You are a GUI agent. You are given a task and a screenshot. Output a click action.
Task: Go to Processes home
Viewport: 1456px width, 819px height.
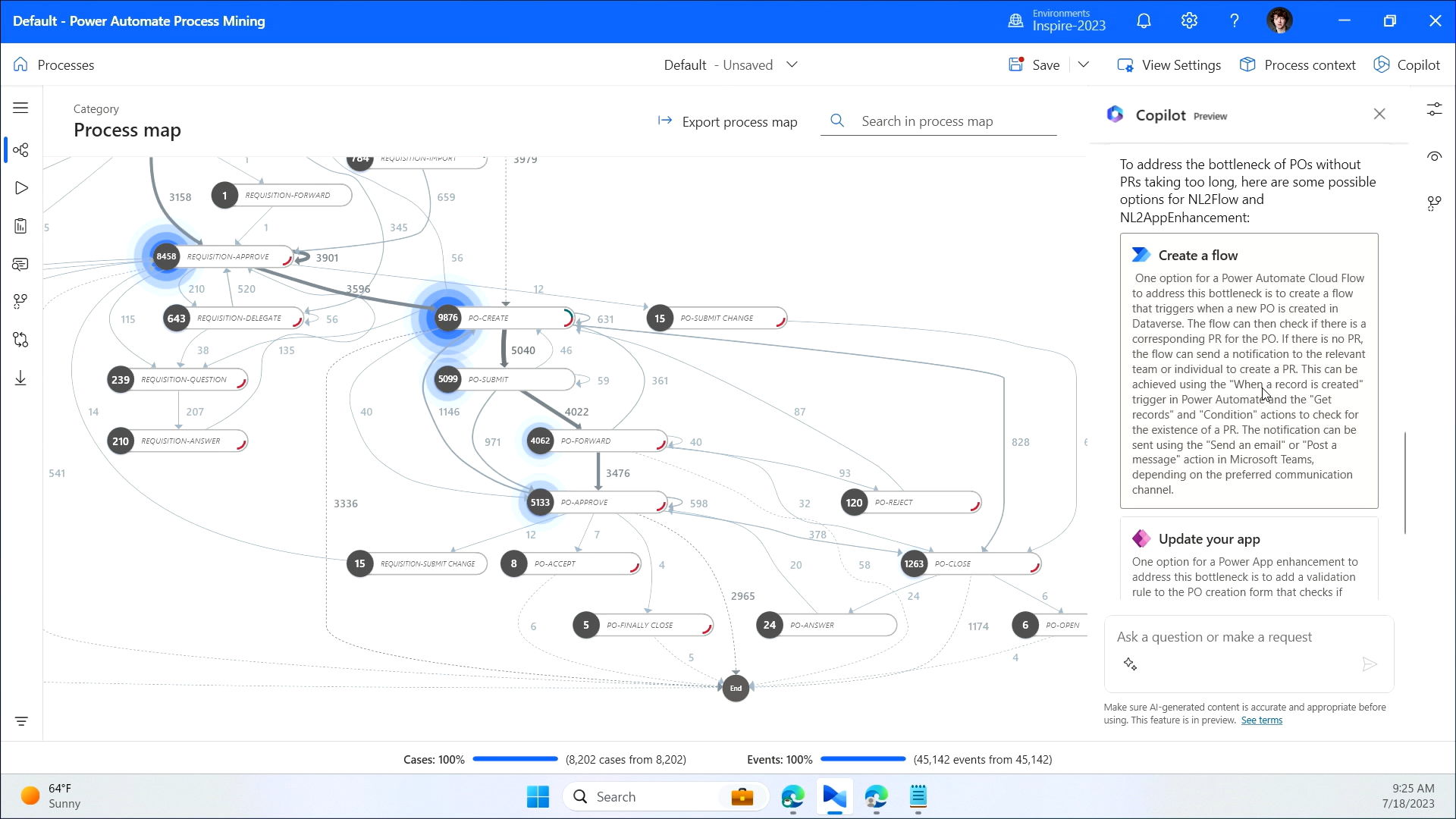coord(54,65)
